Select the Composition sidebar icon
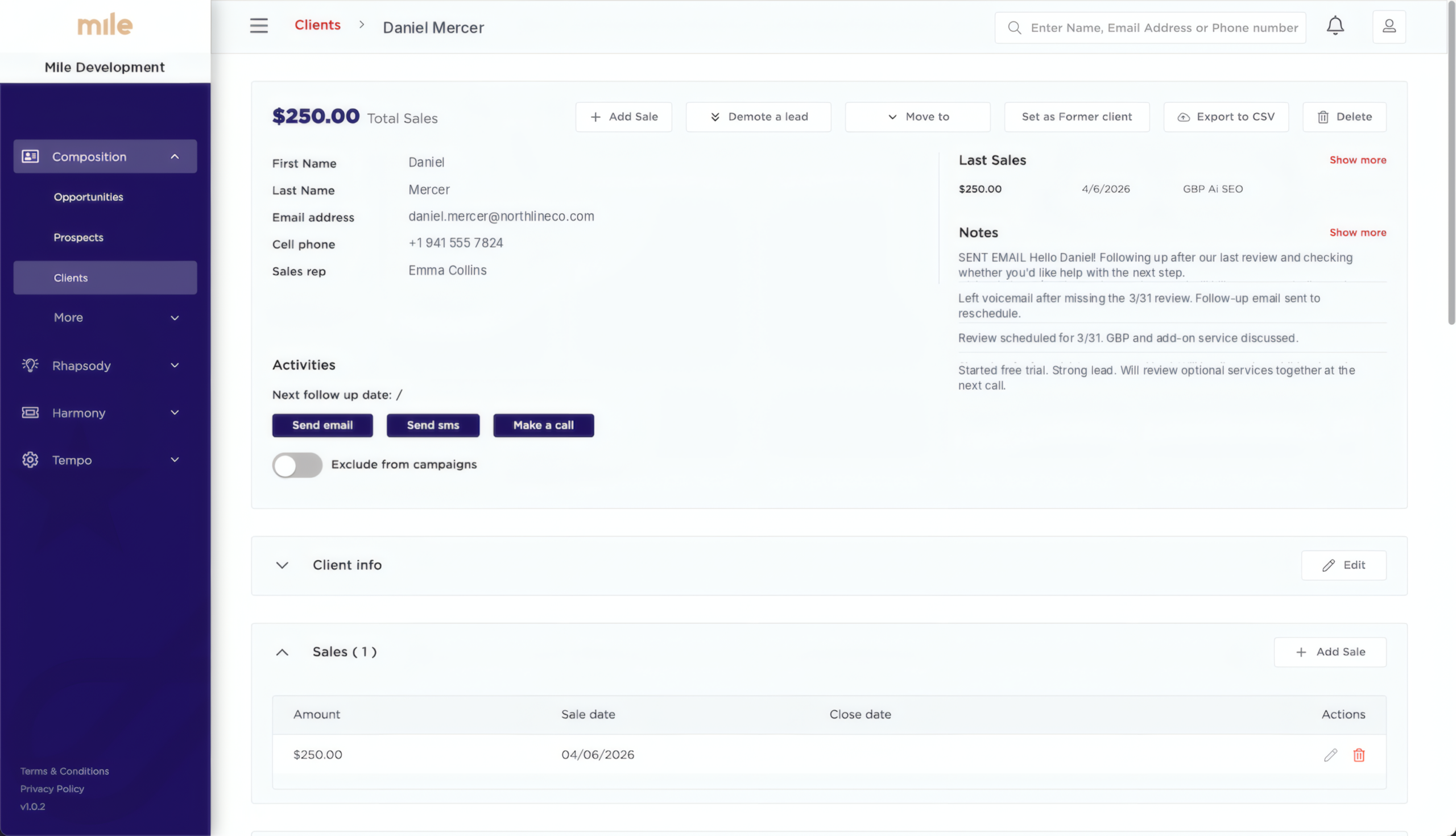Image resolution: width=1456 pixels, height=836 pixels. coord(30,156)
